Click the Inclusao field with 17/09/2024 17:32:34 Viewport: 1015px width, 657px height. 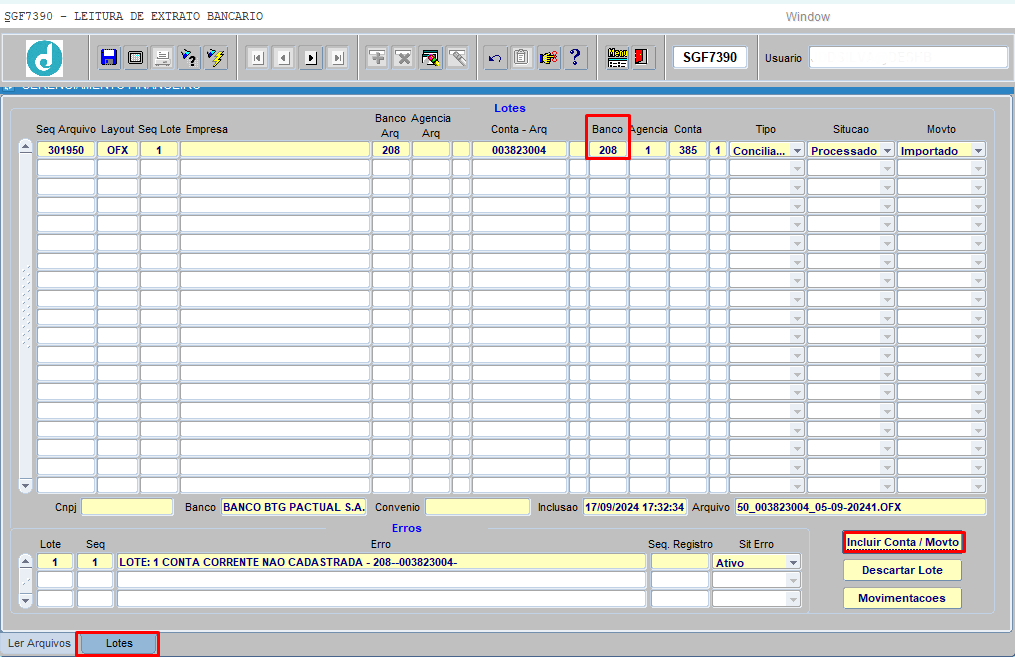pos(634,507)
